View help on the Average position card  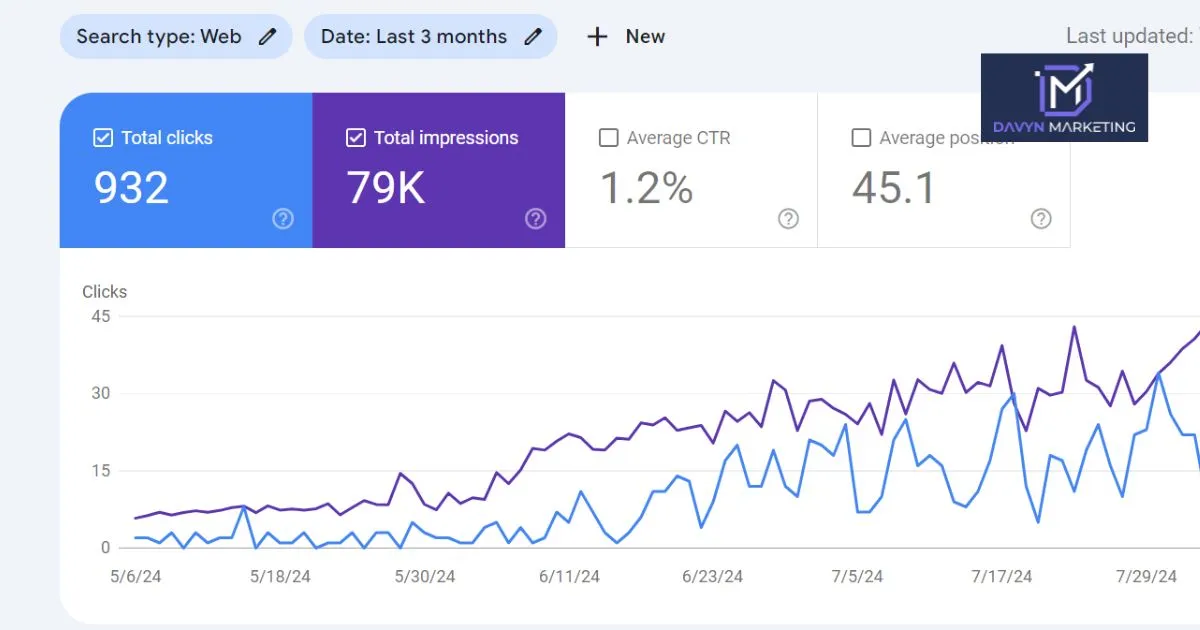1041,219
